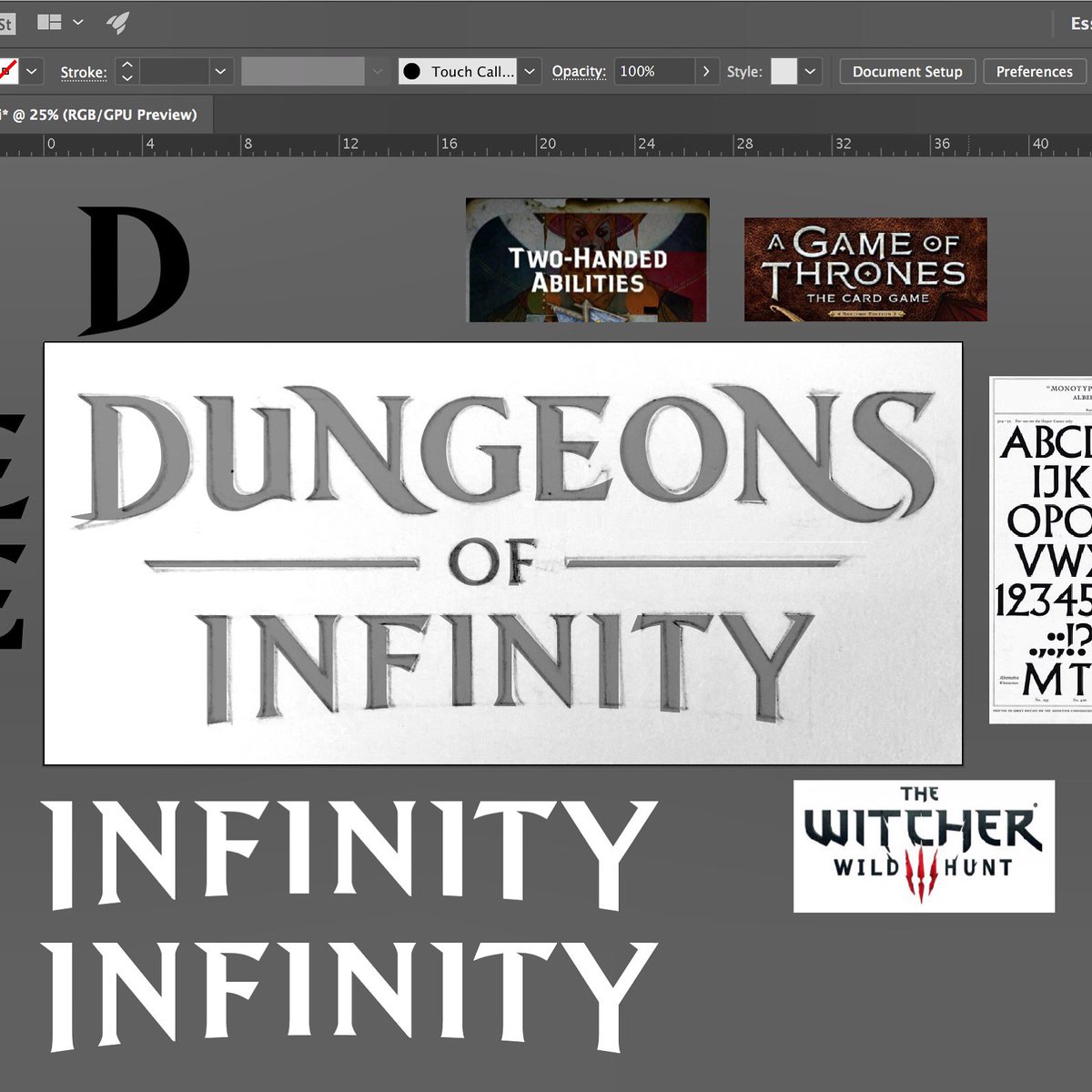Click the horizontal ruler at mark 20
Viewport: 1092px width, 1092px height.
coord(546,144)
